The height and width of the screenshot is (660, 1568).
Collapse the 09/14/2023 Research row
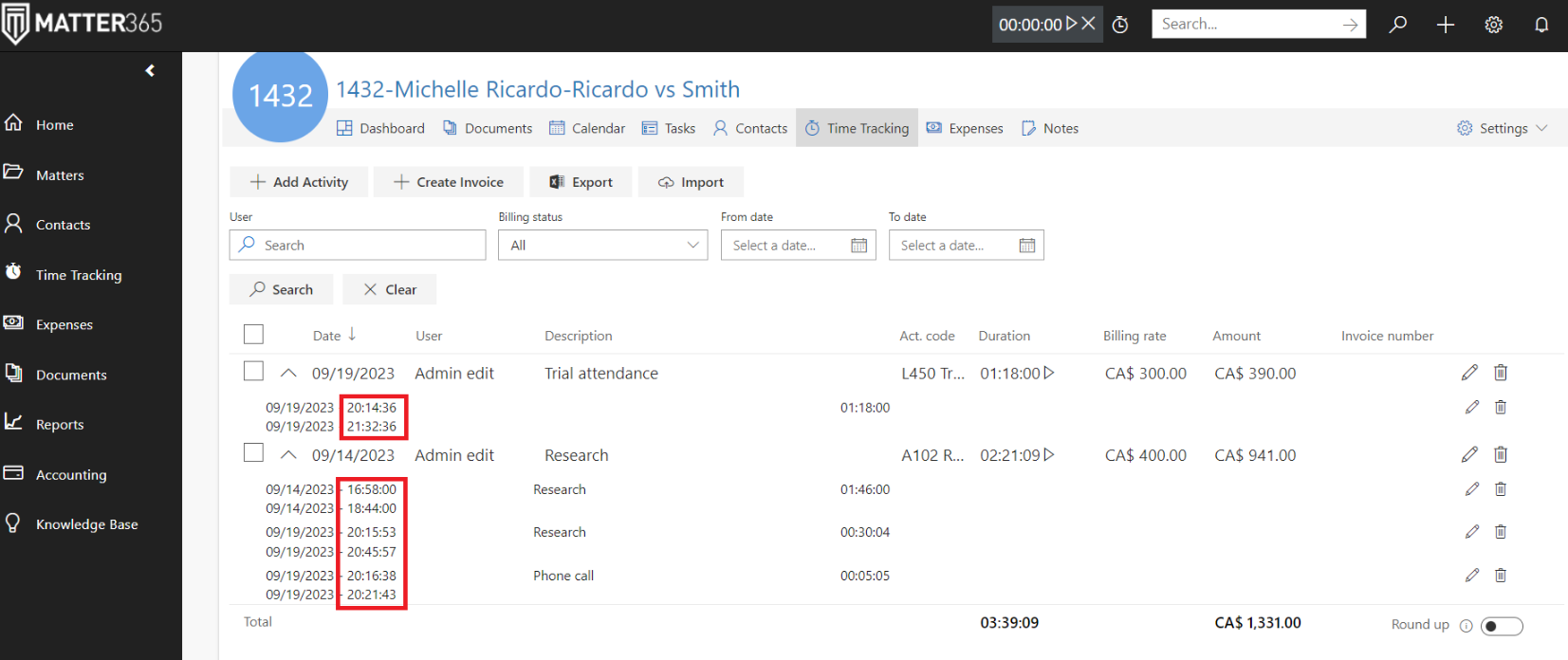click(288, 454)
